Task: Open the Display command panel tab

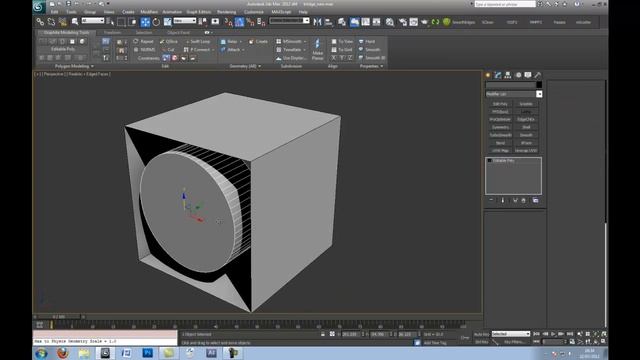Action: pyautogui.click(x=528, y=75)
